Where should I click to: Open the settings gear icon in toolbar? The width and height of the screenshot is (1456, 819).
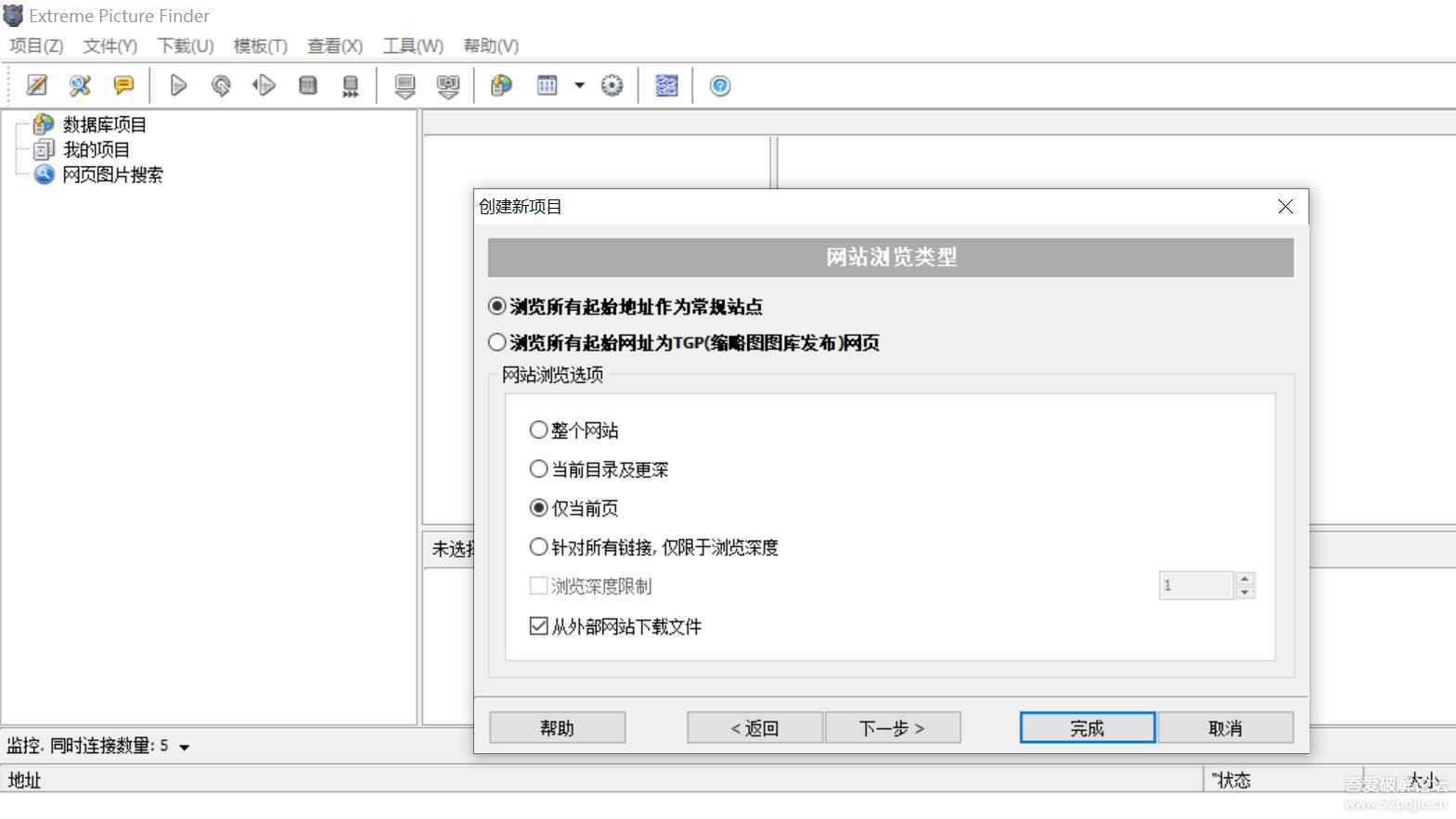(612, 86)
